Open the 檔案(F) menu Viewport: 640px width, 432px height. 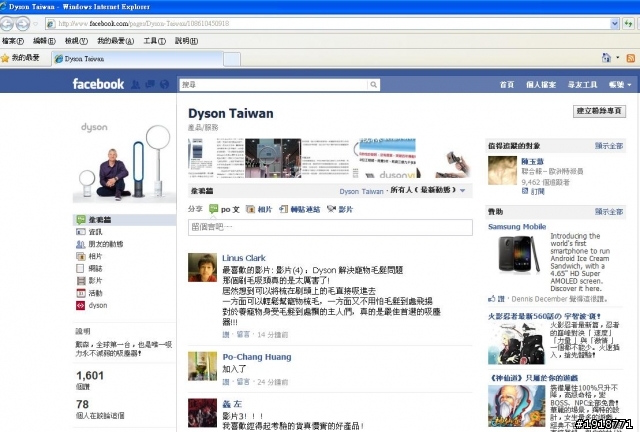13,41
